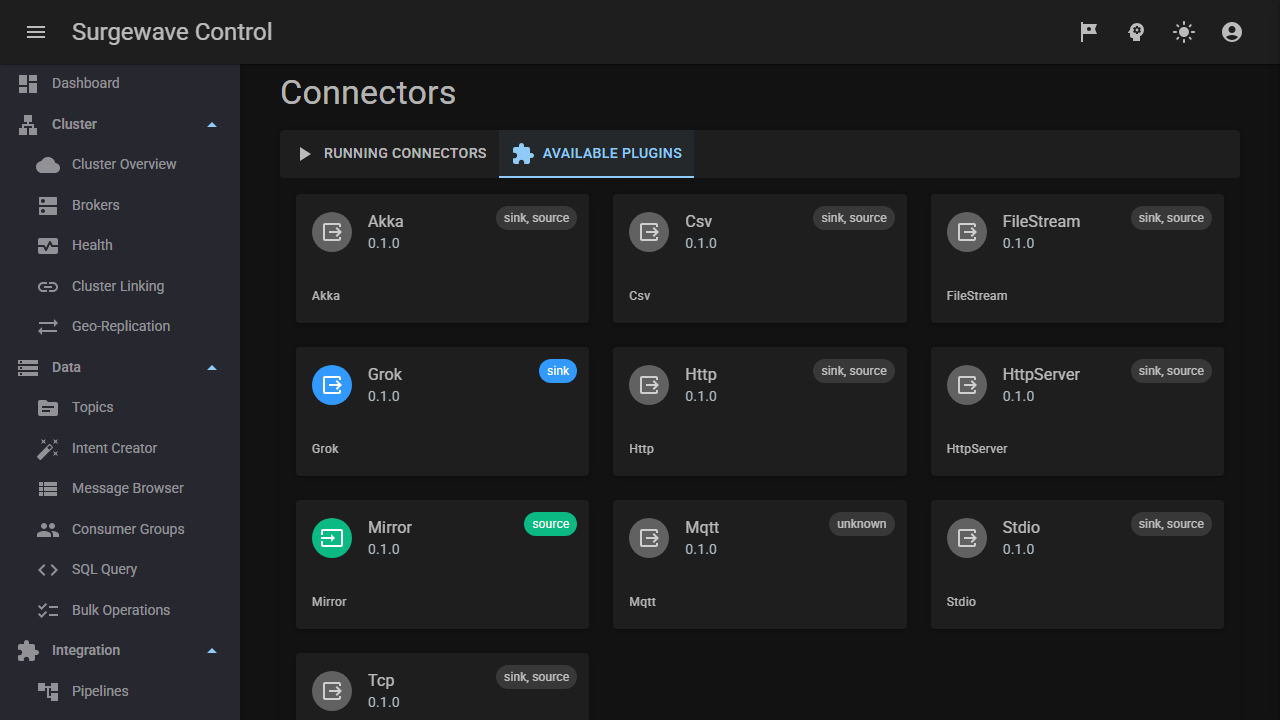The width and height of the screenshot is (1280, 720).
Task: Click the Tcp plugin avatar icon
Action: pos(332,691)
